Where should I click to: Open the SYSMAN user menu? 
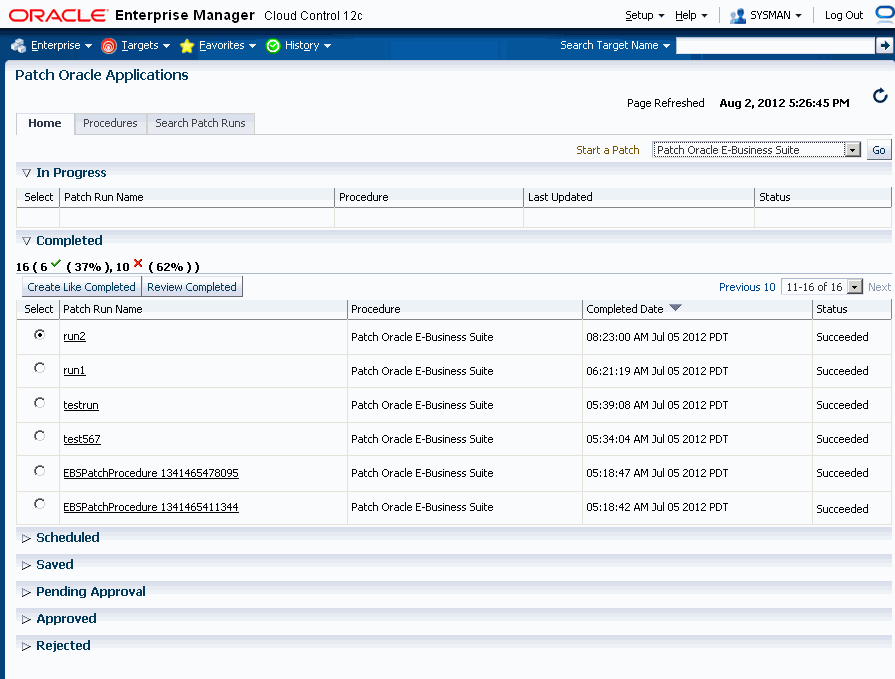776,15
